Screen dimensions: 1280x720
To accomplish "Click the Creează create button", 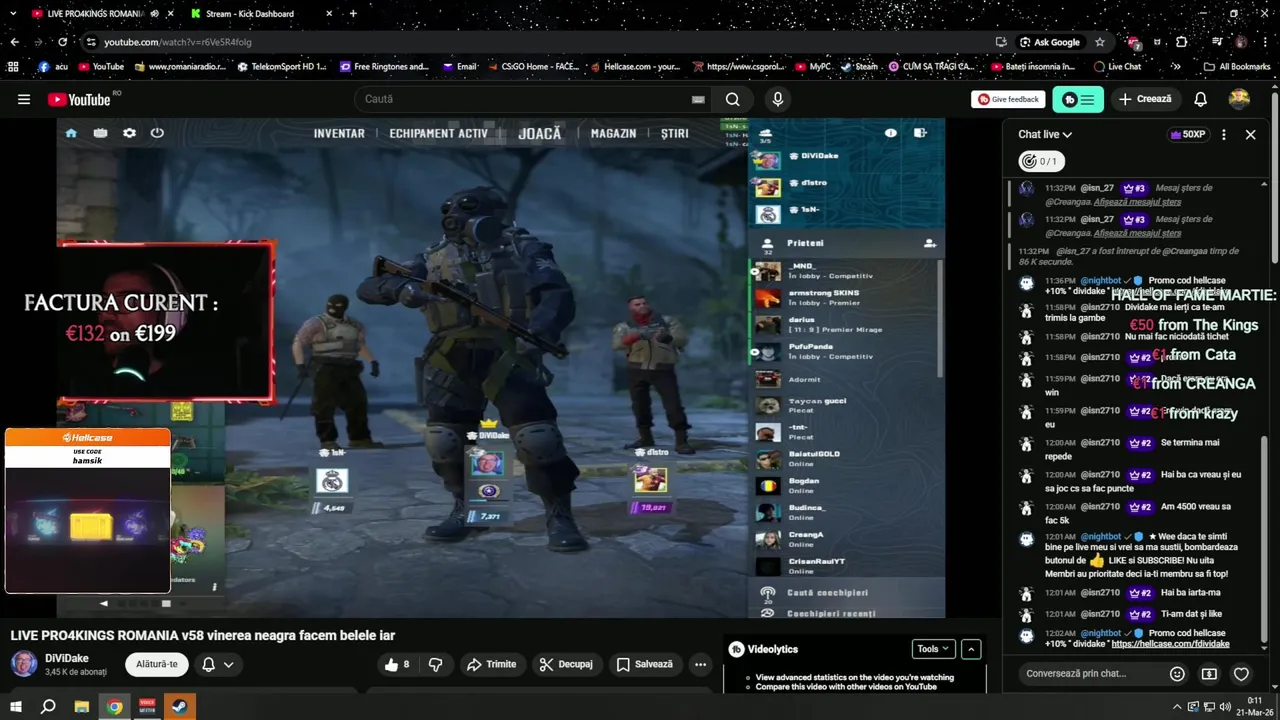I will pyautogui.click(x=1145, y=99).
